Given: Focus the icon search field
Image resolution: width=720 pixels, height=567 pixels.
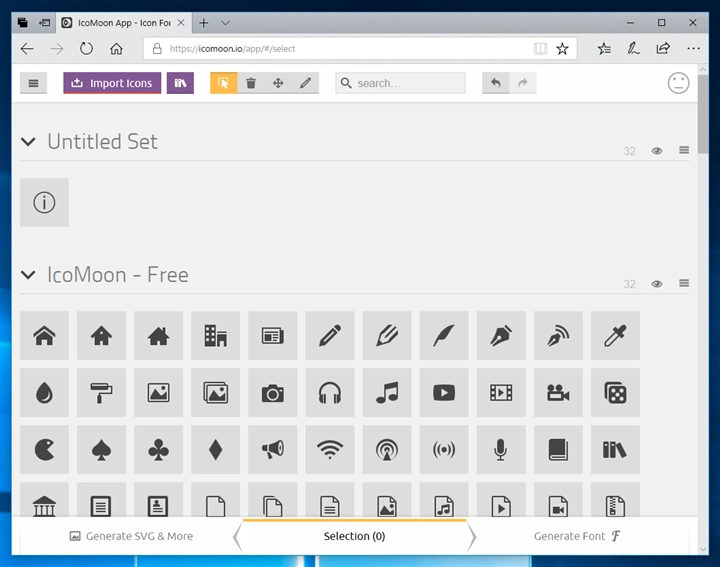Looking at the screenshot, I should tap(400, 83).
